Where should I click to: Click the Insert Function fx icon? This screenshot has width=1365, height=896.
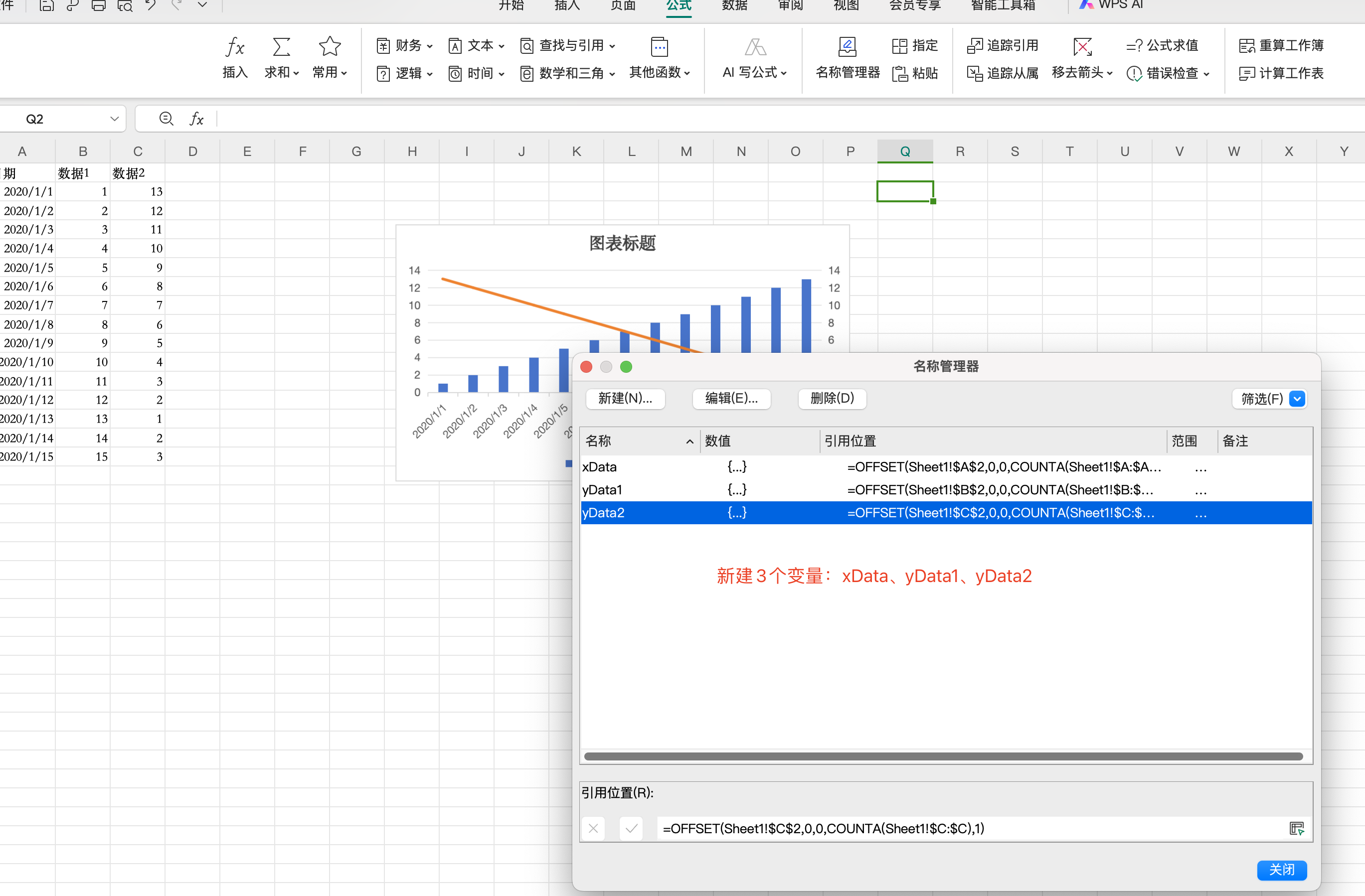tap(235, 47)
